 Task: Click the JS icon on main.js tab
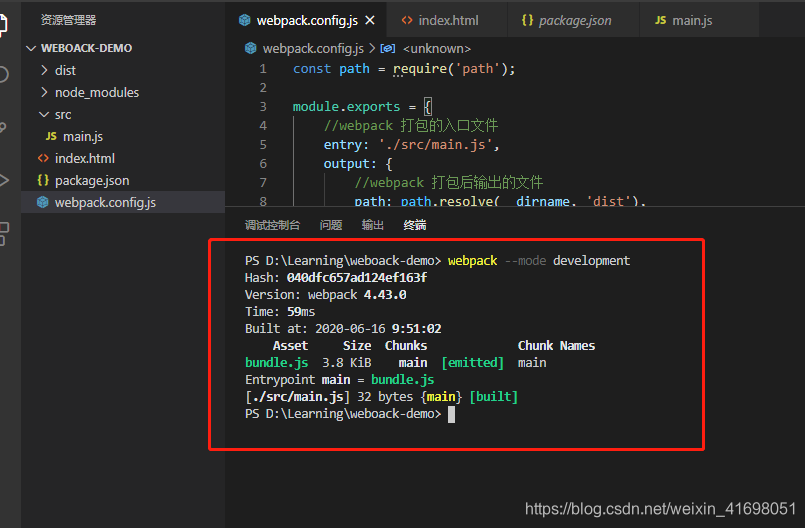[x=660, y=21]
